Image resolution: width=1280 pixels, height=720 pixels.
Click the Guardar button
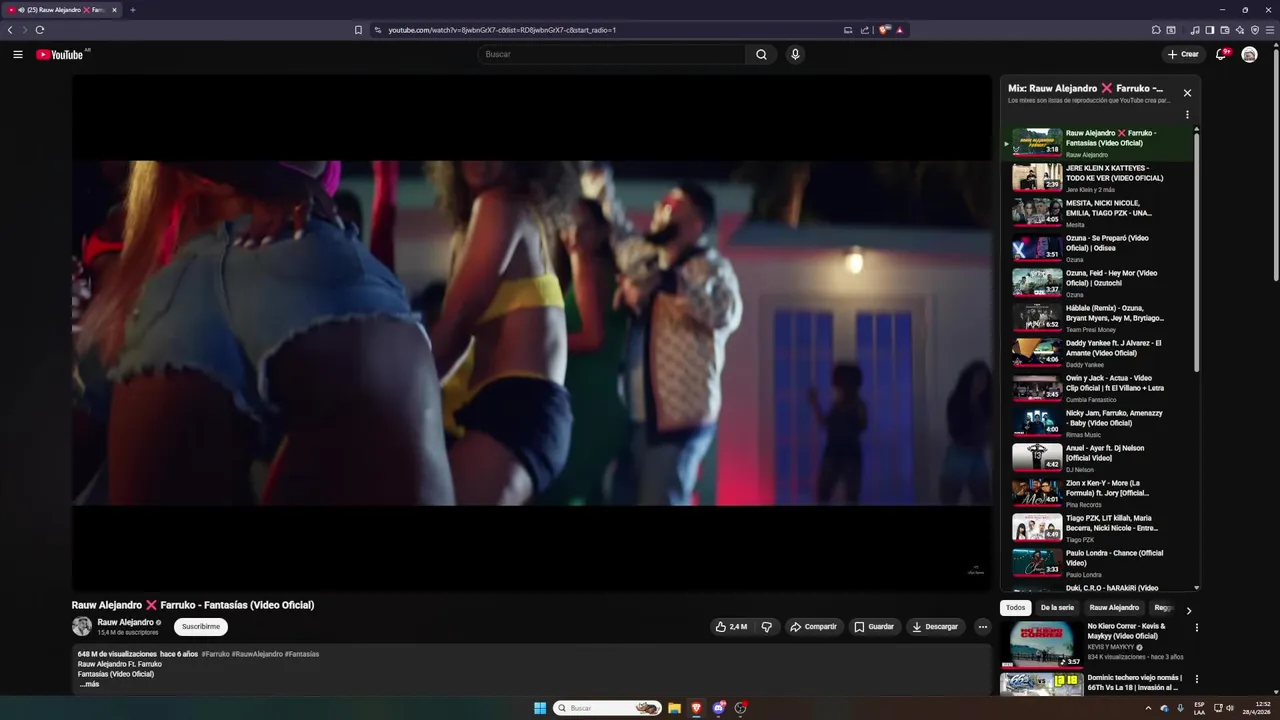pos(874,627)
